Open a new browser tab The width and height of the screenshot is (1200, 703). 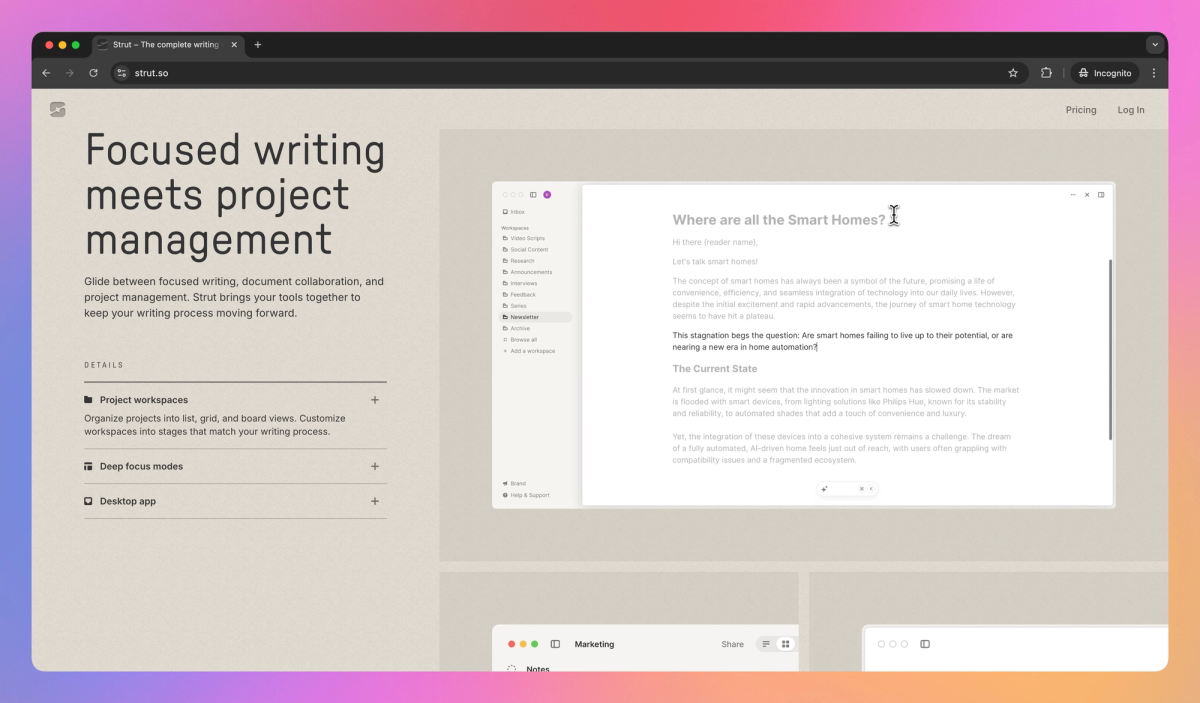258,45
